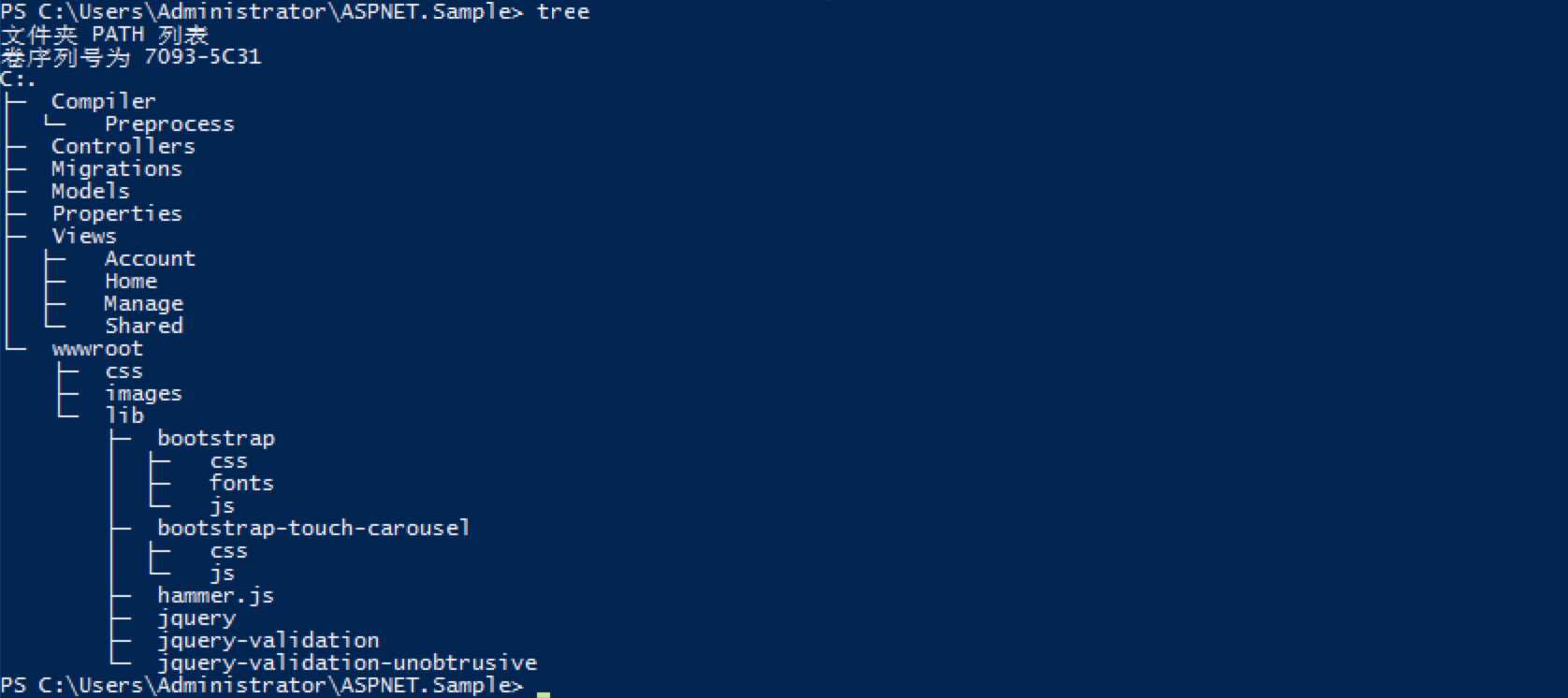Screen dimensions: 1568x698
Task: Click the Manage folder under Views
Action: 143,303
